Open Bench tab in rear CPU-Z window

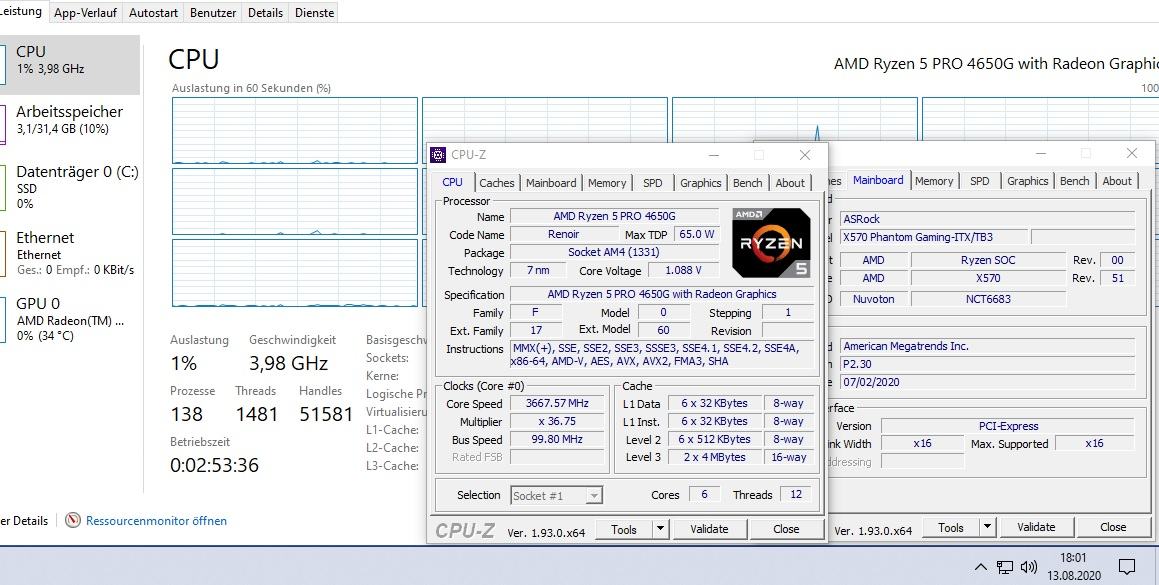click(1074, 180)
